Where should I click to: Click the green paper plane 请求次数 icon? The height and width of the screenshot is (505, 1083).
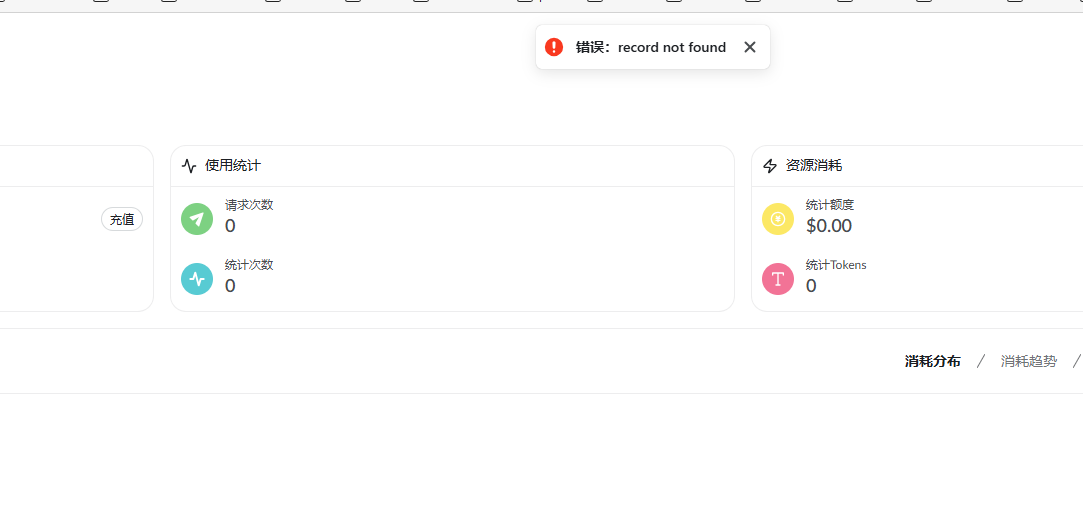pos(197,219)
